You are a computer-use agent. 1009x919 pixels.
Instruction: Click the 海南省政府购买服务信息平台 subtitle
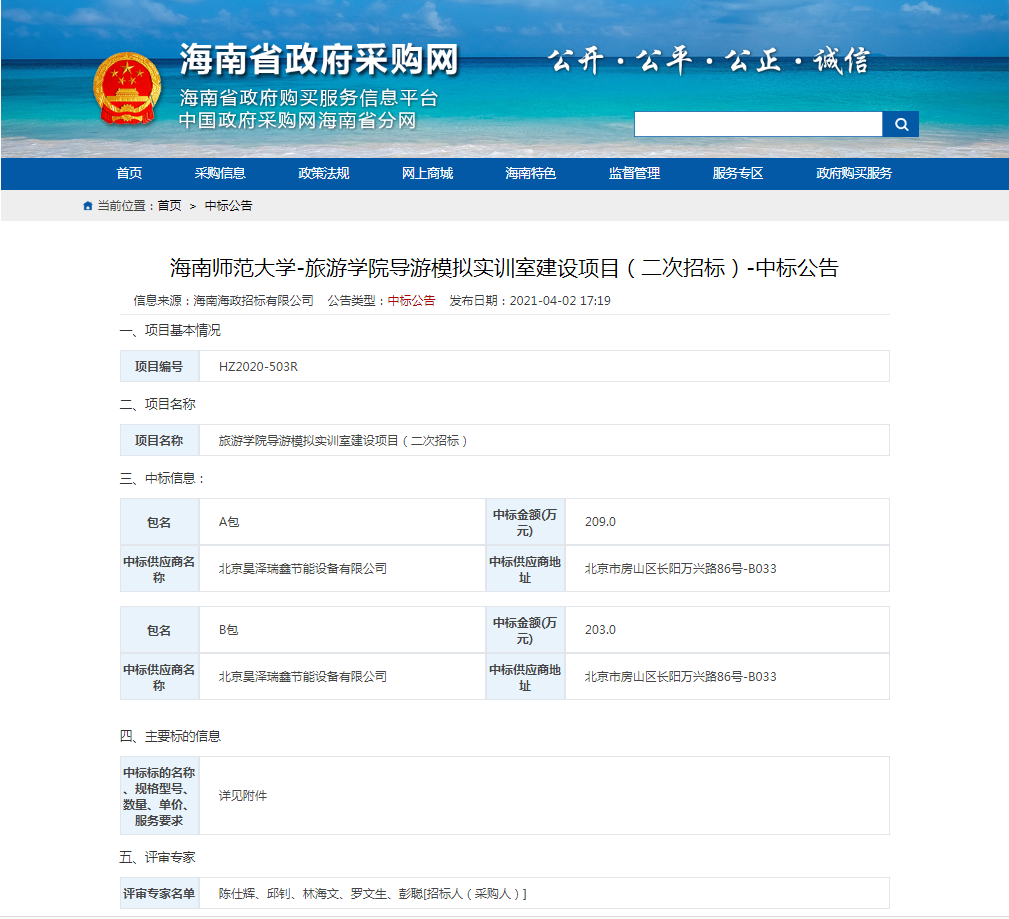(309, 98)
